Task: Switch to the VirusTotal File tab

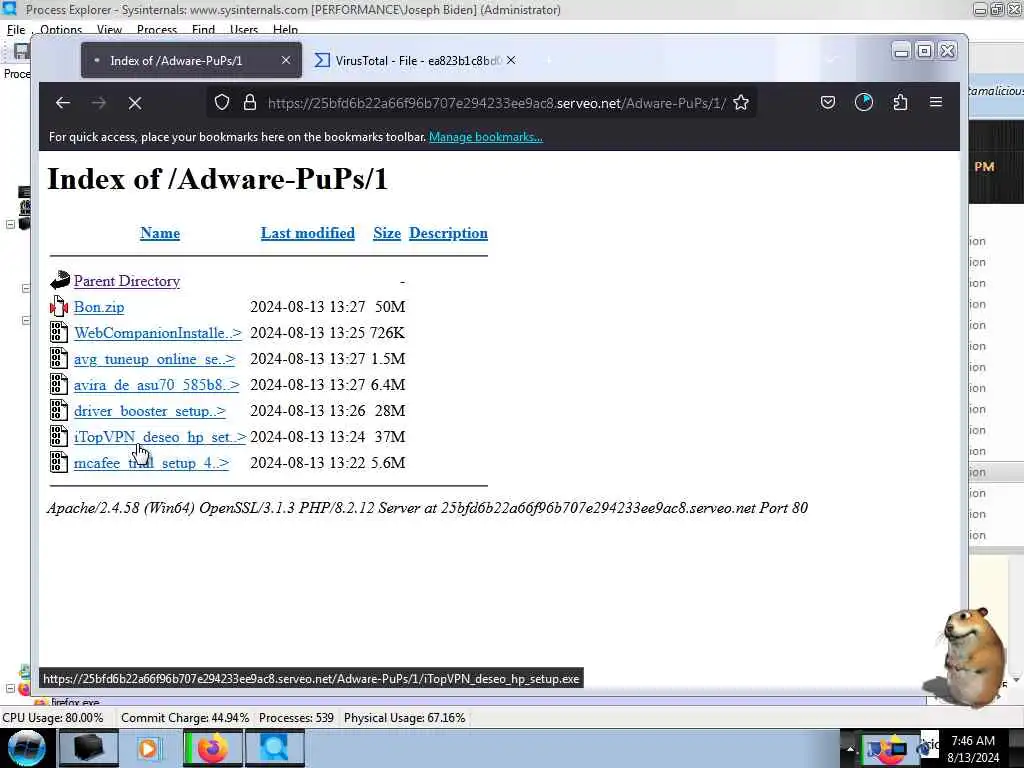Action: click(415, 60)
